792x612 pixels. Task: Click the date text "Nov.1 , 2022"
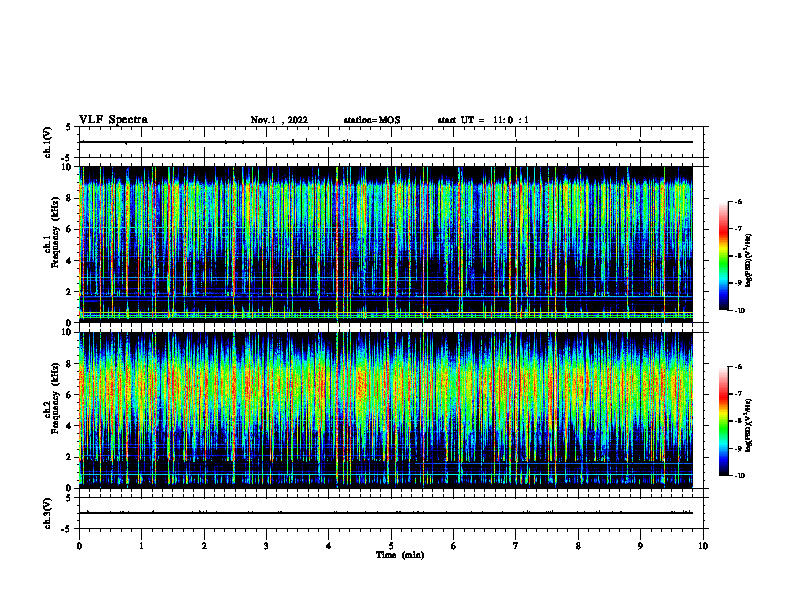pyautogui.click(x=279, y=120)
